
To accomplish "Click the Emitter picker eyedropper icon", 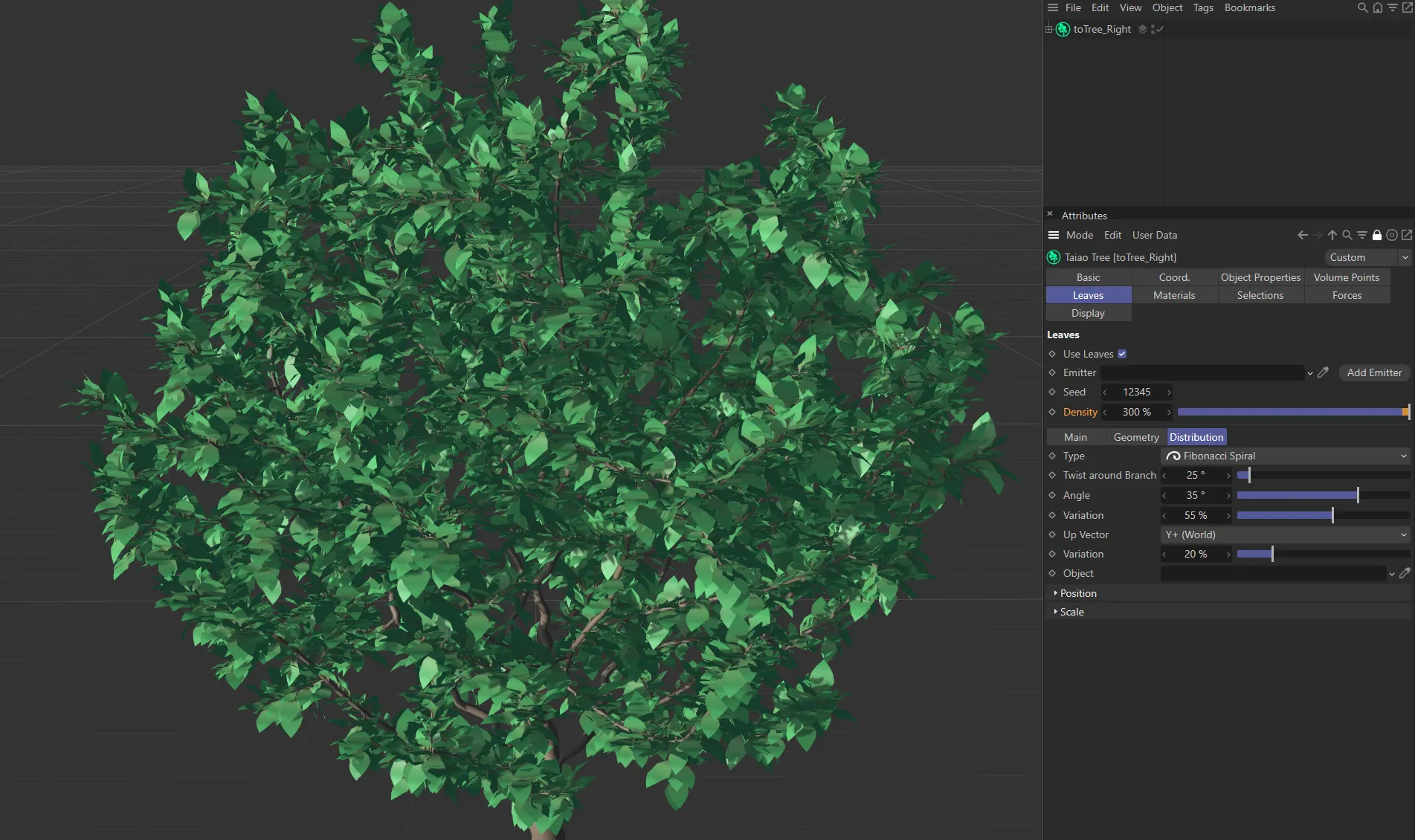I will coord(1323,372).
